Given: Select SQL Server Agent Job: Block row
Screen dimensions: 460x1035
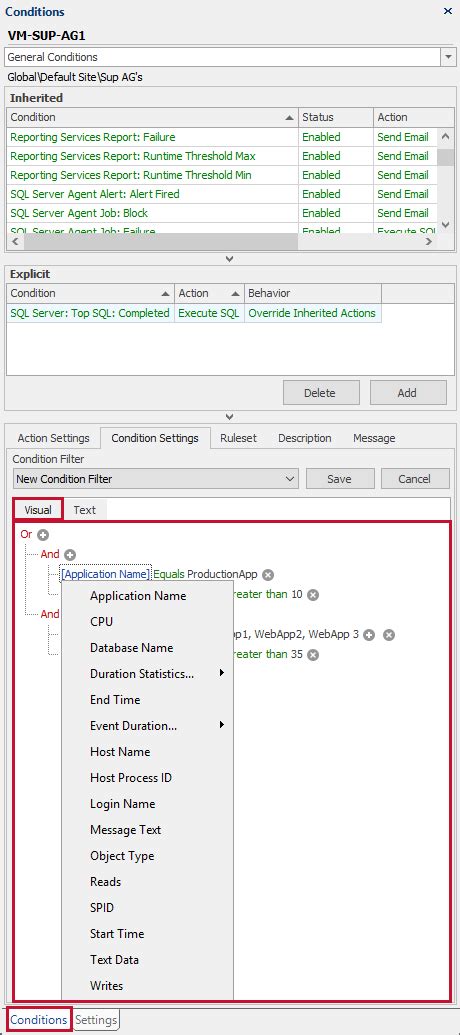Looking at the screenshot, I should coord(222,213).
